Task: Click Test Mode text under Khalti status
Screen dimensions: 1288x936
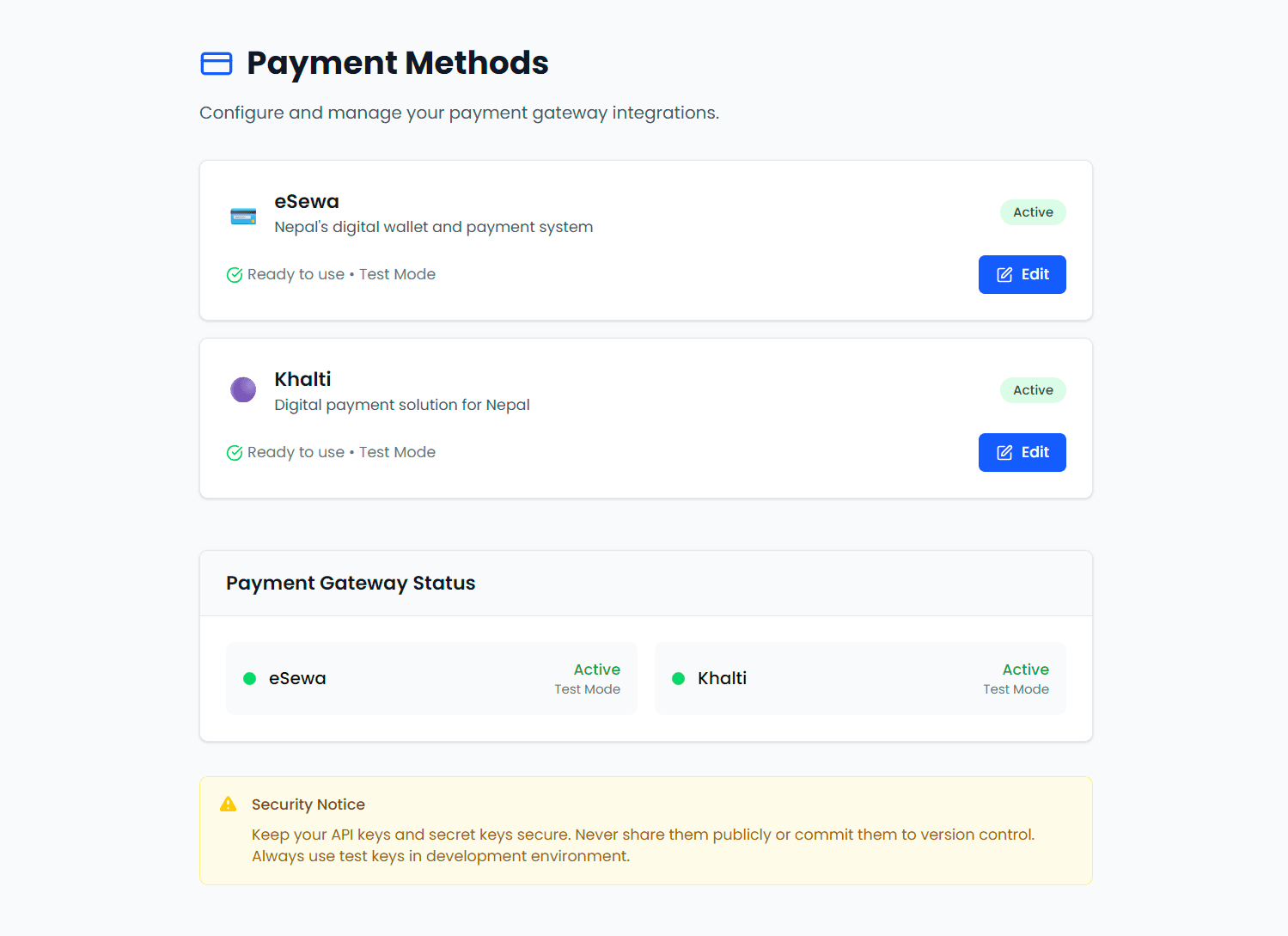Action: point(1016,688)
